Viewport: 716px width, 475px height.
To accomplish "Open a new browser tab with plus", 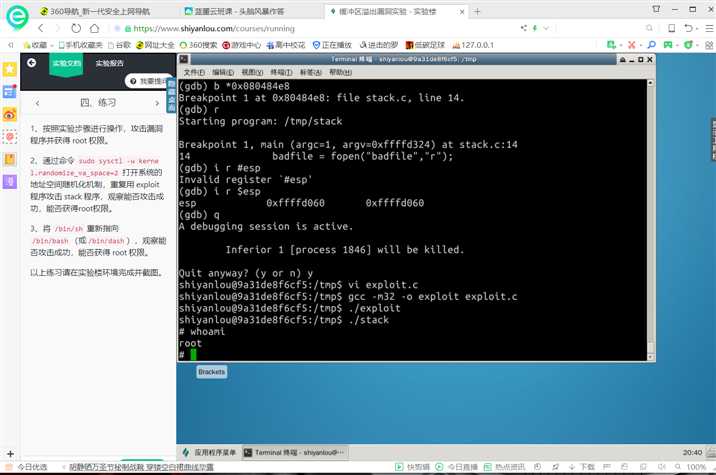I will [477, 11].
